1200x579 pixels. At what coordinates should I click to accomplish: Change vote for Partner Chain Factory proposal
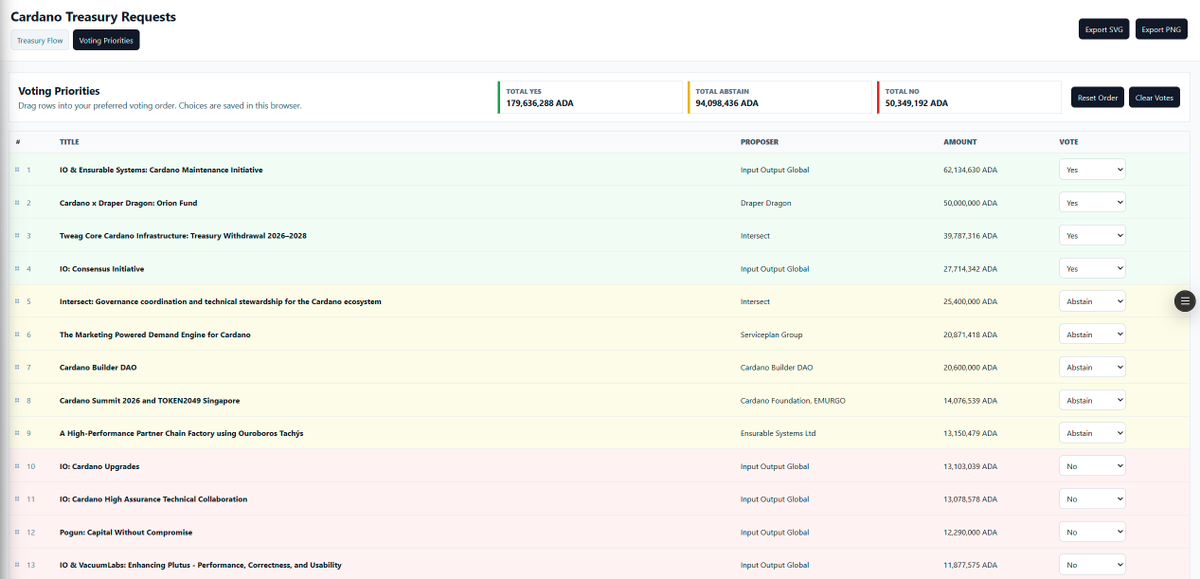[x=1092, y=433]
